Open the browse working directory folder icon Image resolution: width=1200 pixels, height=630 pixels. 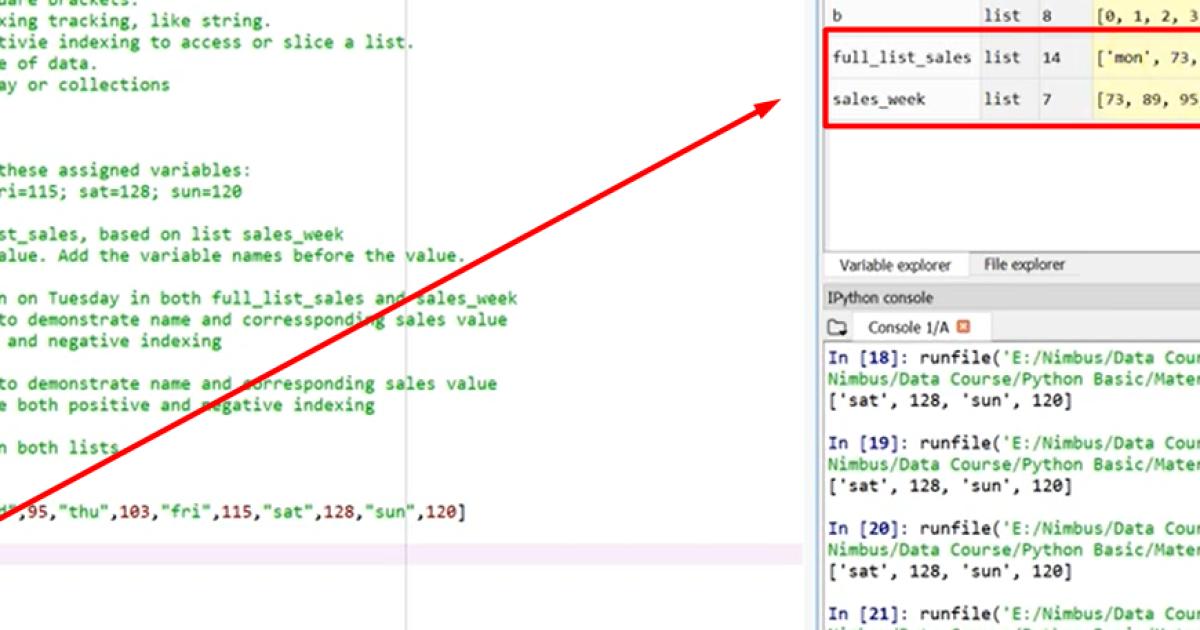[x=838, y=324]
